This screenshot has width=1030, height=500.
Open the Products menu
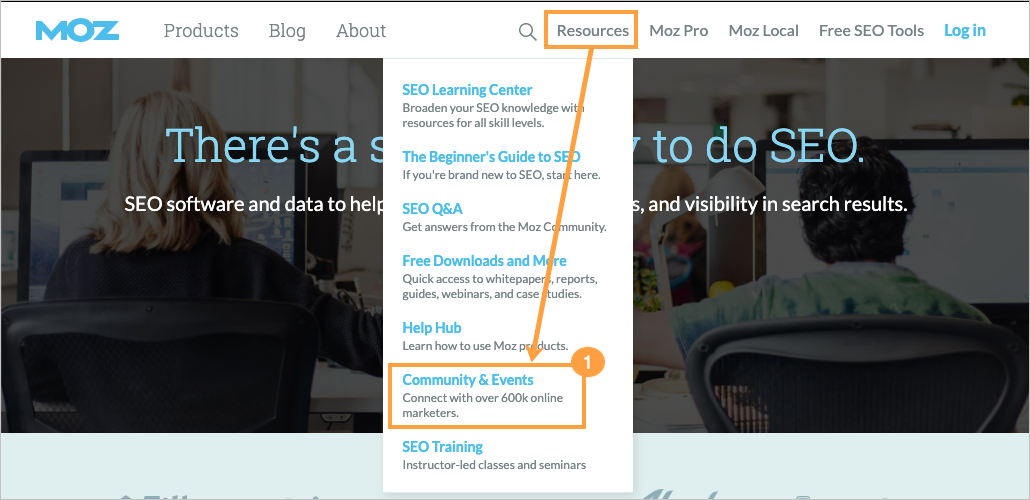point(201,30)
